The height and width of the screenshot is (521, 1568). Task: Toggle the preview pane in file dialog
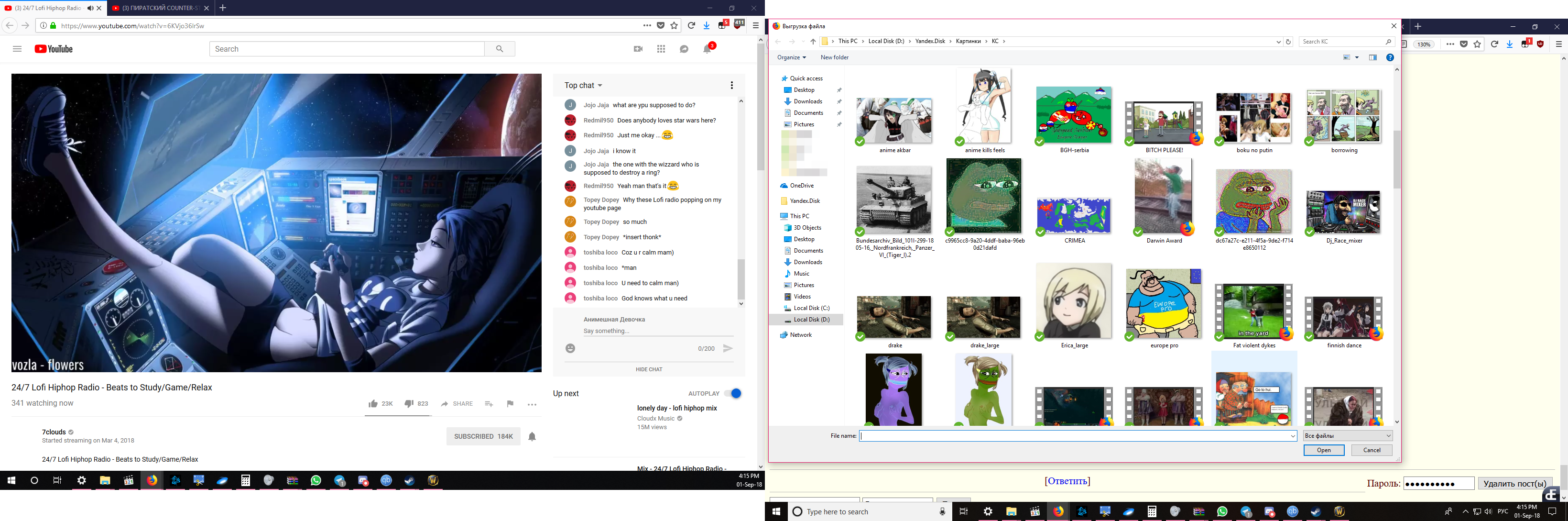click(x=1372, y=57)
